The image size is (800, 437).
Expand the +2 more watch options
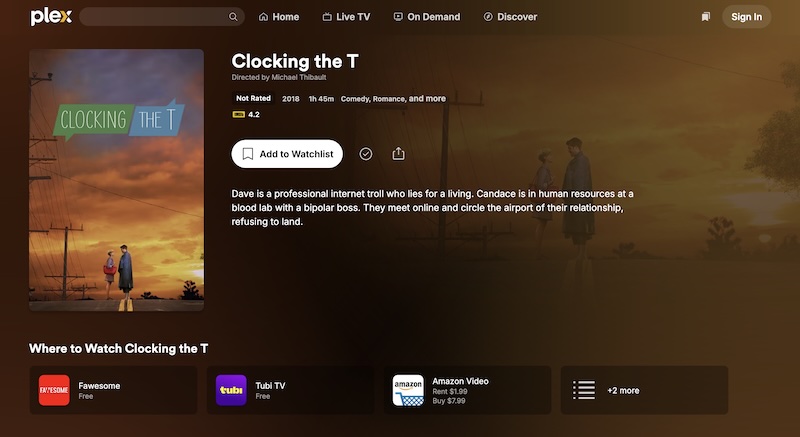[644, 390]
